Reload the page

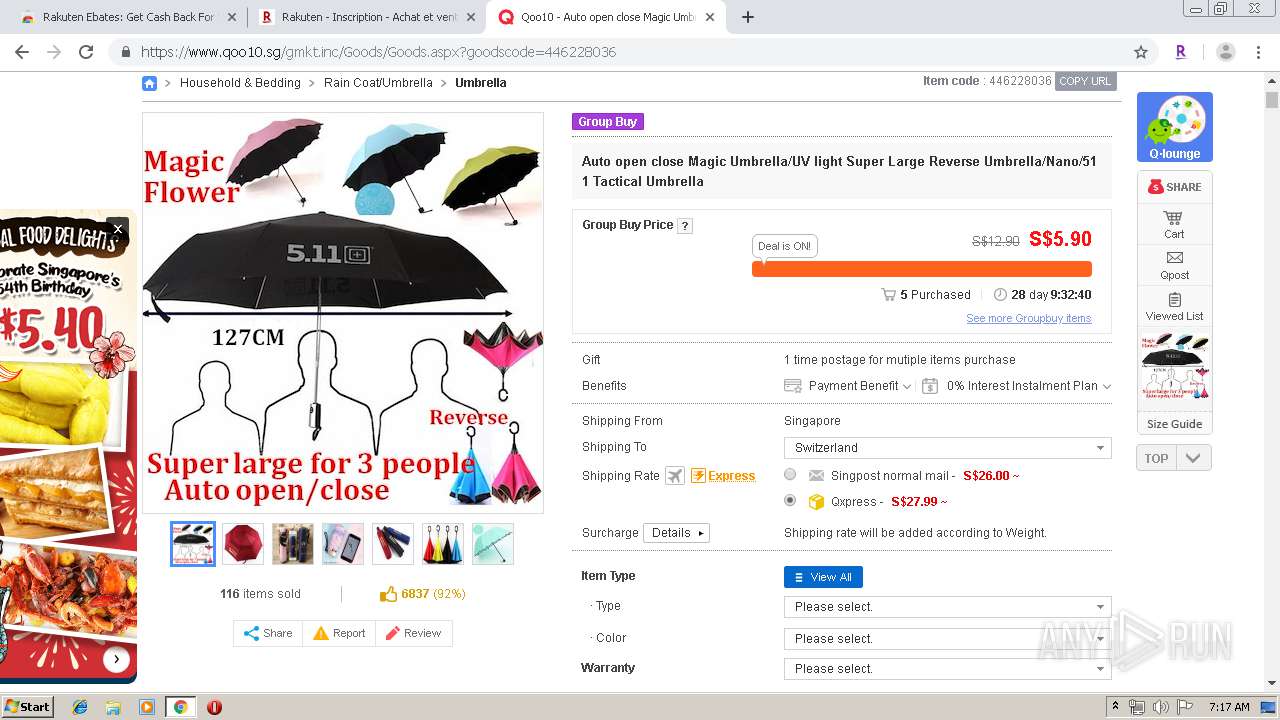[86, 52]
